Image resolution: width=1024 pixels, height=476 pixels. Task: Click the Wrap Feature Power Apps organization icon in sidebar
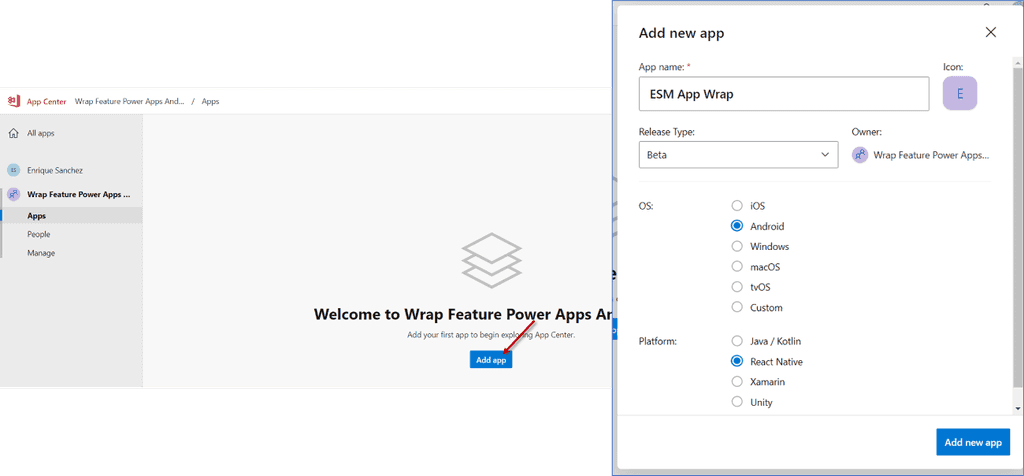[13, 195]
